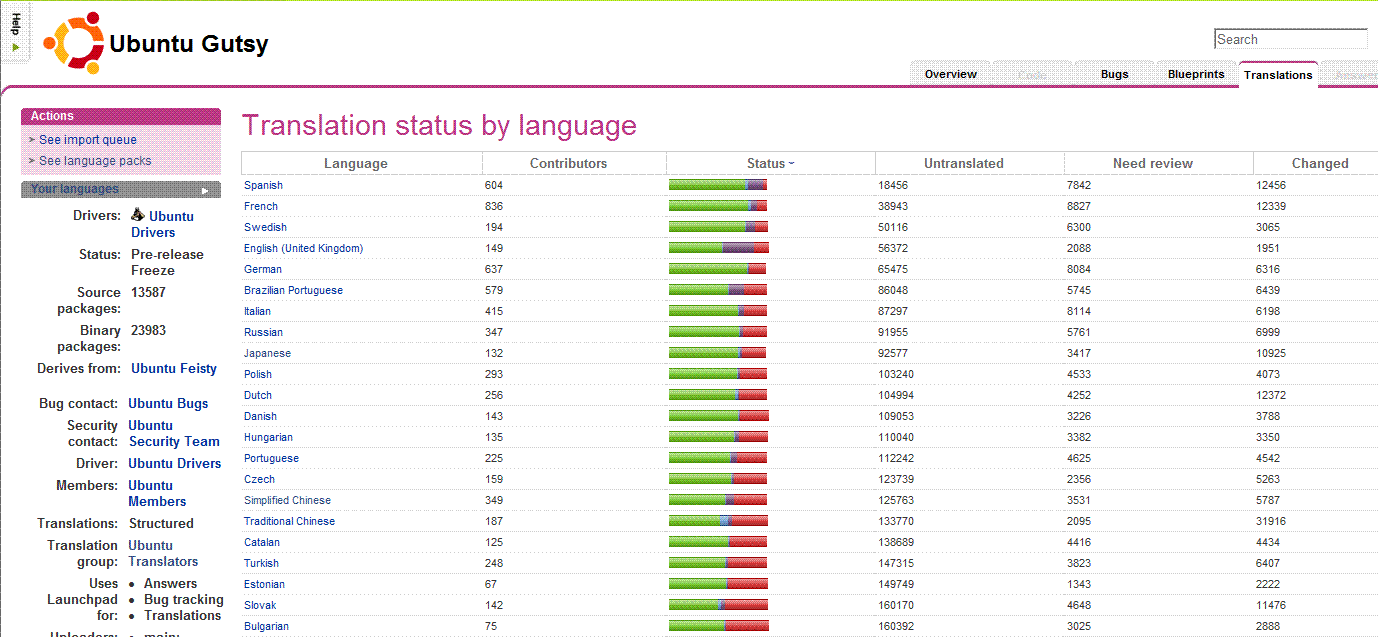Open the Japanese language link
Screen dimensions: 1378x637
267,353
